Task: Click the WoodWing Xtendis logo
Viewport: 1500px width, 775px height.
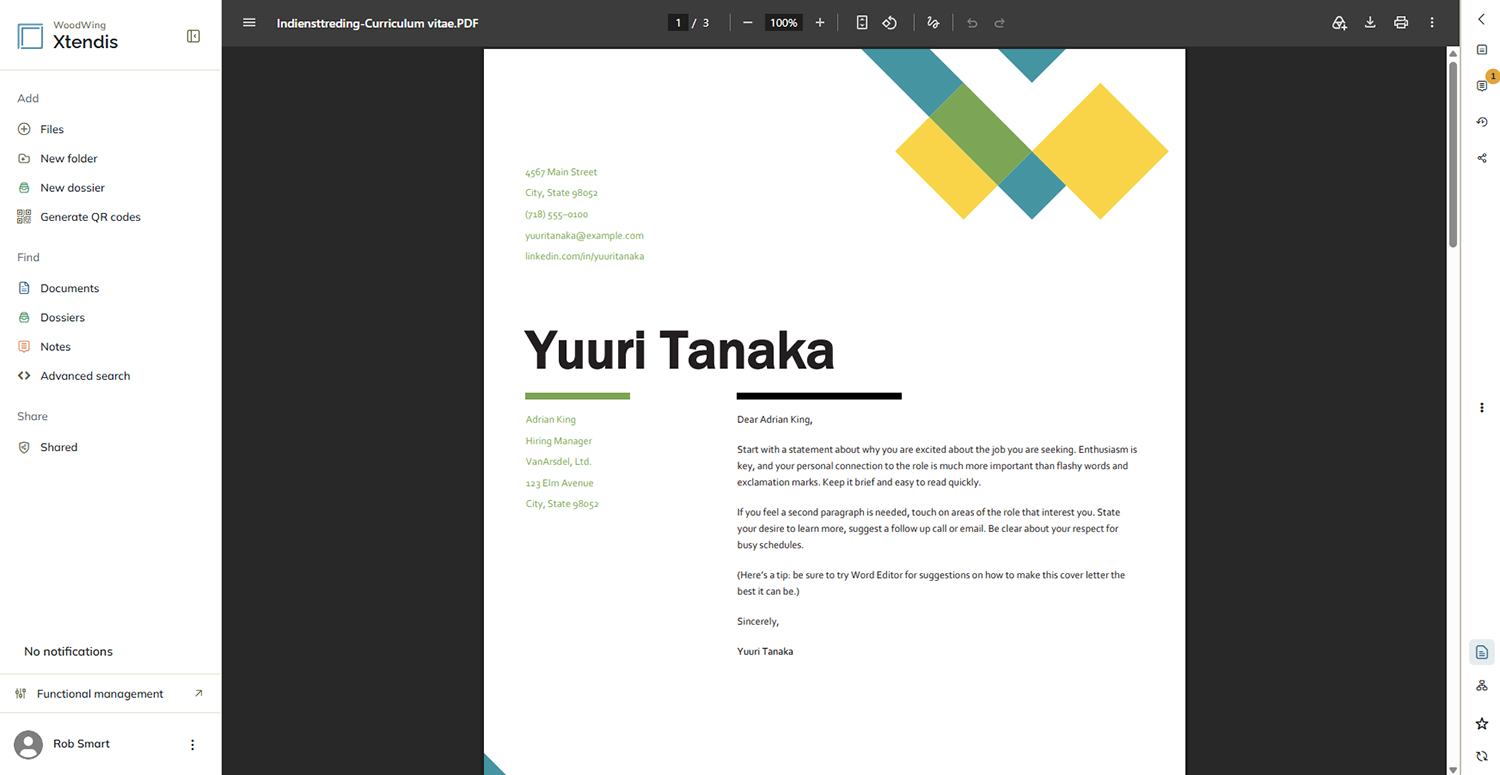Action: tap(68, 35)
